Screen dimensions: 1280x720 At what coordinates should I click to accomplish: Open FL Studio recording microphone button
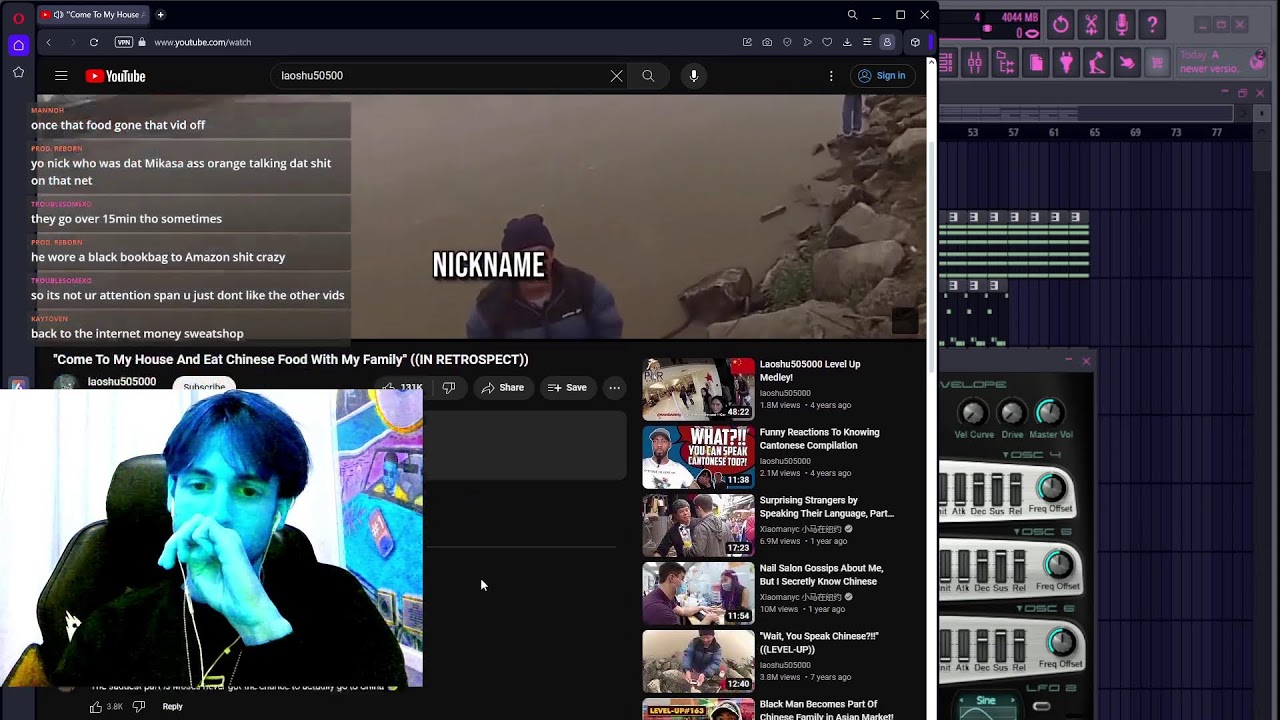[1122, 25]
